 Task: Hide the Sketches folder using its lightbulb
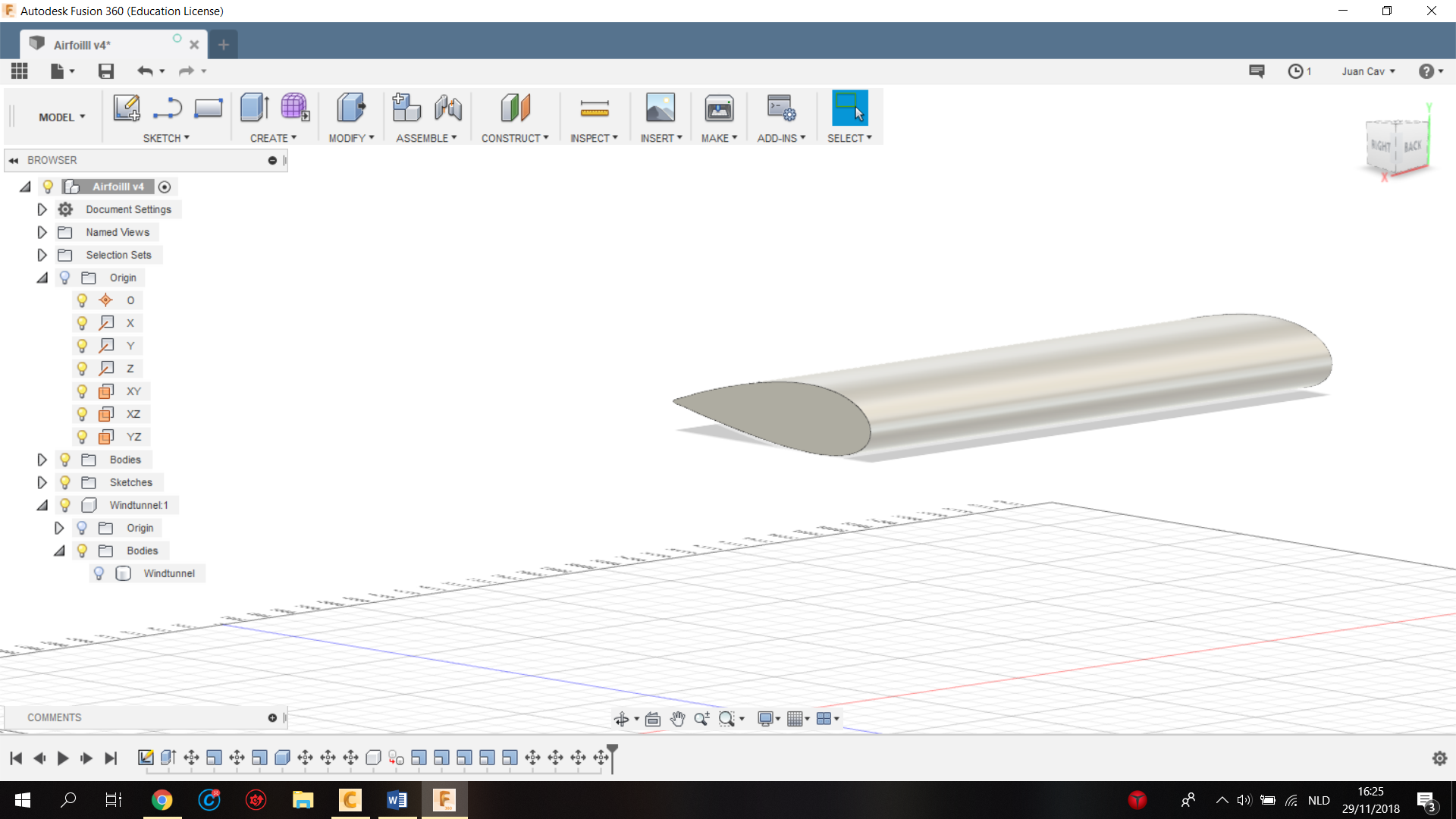coord(64,482)
